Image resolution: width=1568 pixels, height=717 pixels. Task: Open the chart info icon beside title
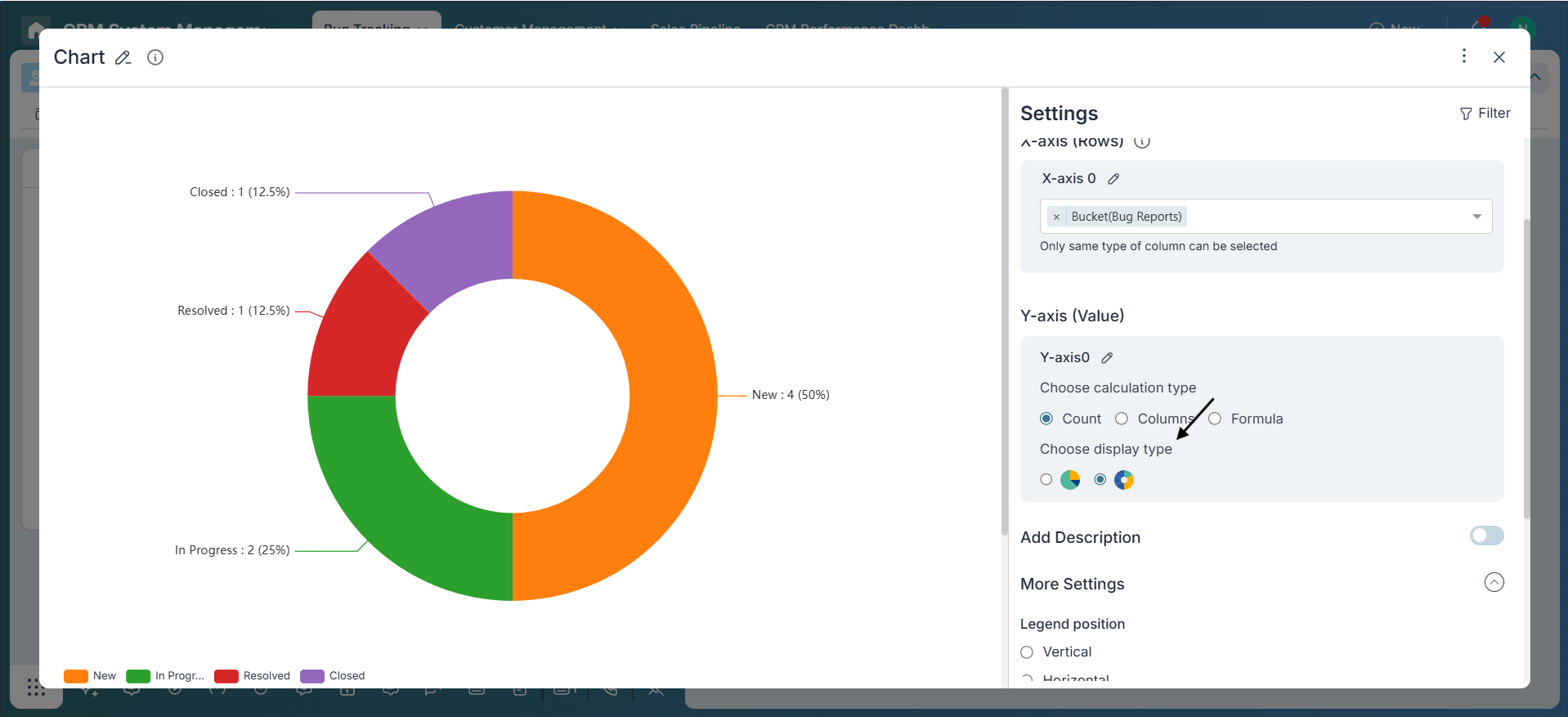click(155, 57)
